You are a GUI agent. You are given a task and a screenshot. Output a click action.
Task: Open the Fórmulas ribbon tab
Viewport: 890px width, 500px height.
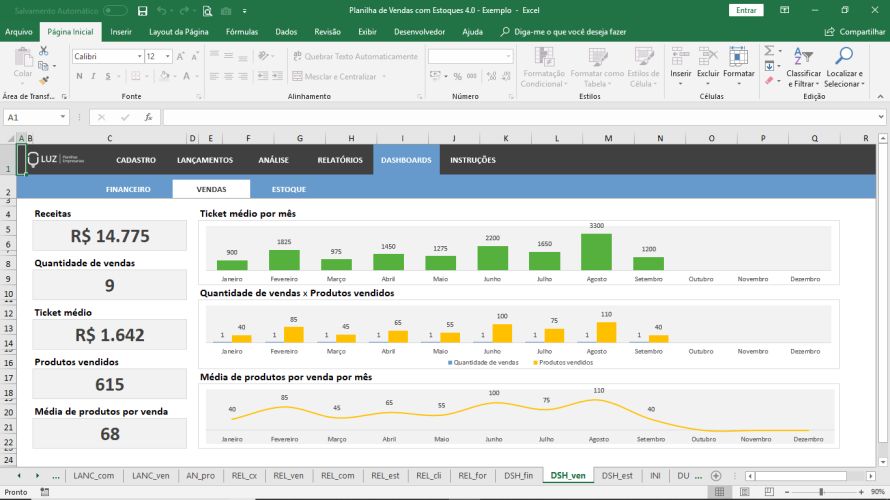click(x=242, y=32)
